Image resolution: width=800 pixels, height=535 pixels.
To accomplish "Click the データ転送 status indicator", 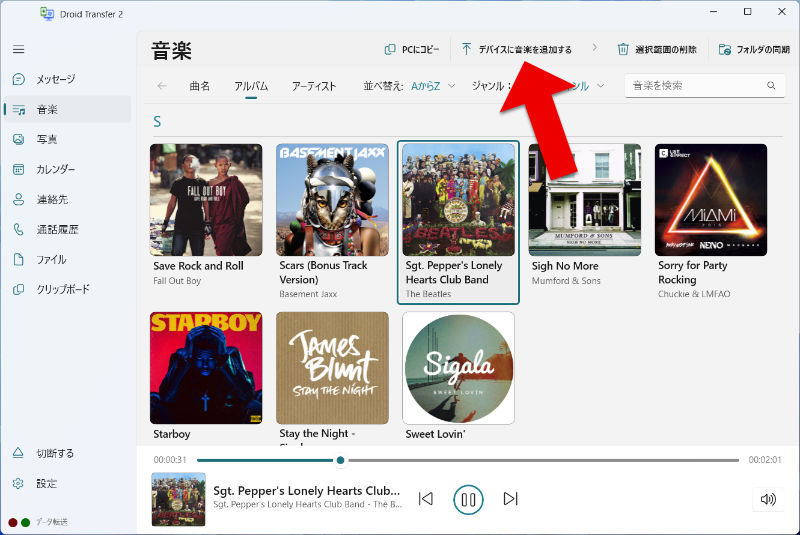I will tap(38, 522).
